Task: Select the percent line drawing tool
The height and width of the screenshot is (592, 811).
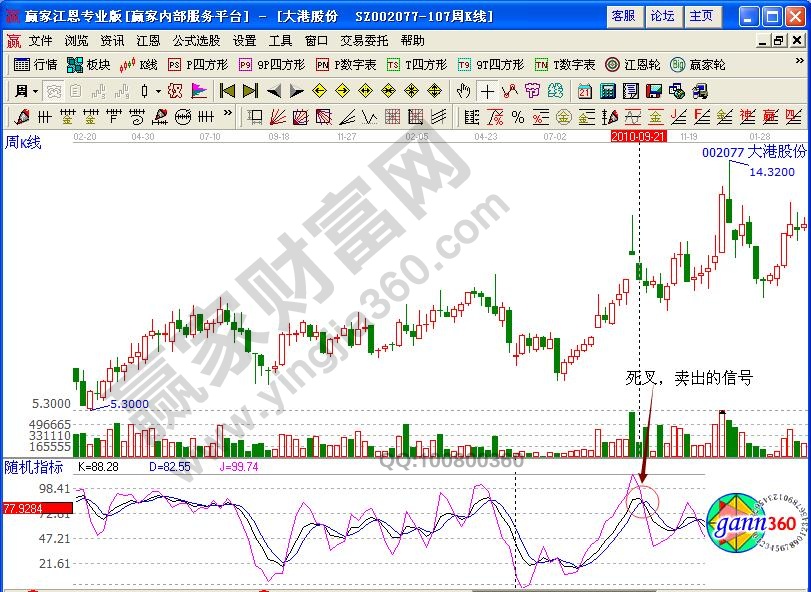Action: point(517,116)
